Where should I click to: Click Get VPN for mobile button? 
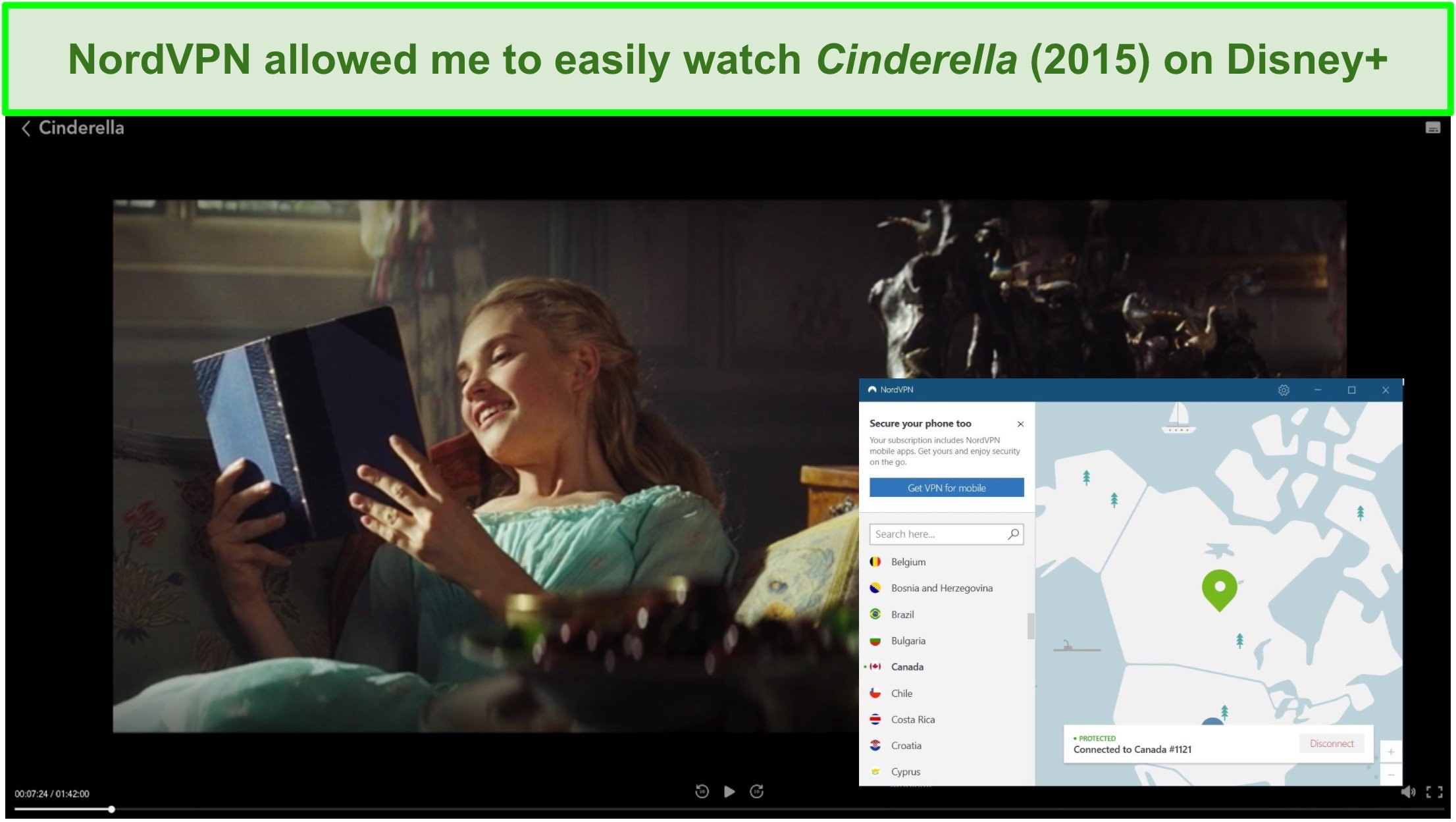tap(947, 488)
